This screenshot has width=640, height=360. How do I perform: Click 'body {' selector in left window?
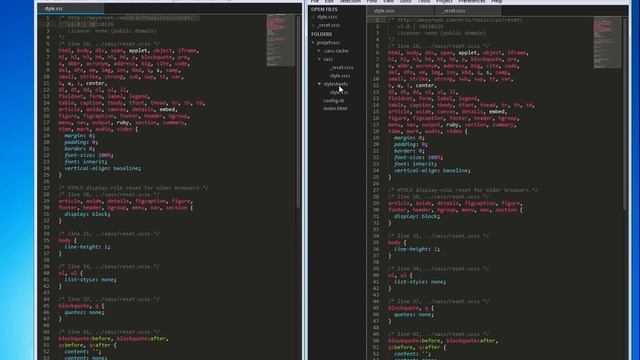point(67,240)
